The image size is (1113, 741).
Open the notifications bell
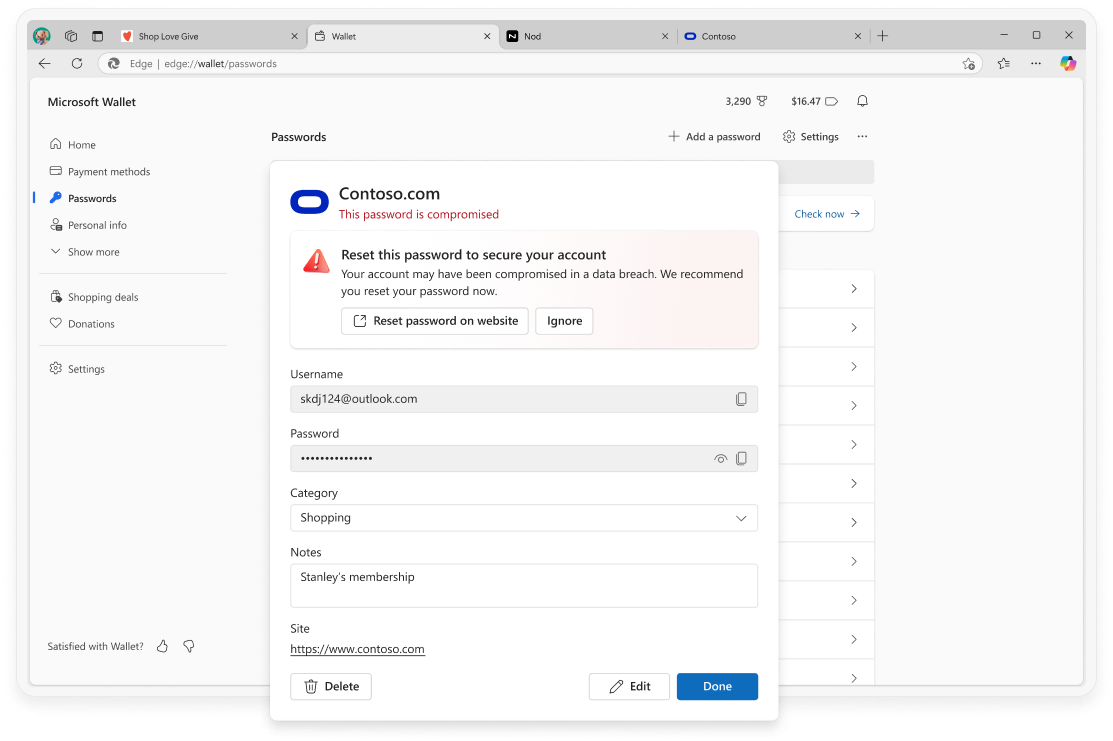(862, 102)
